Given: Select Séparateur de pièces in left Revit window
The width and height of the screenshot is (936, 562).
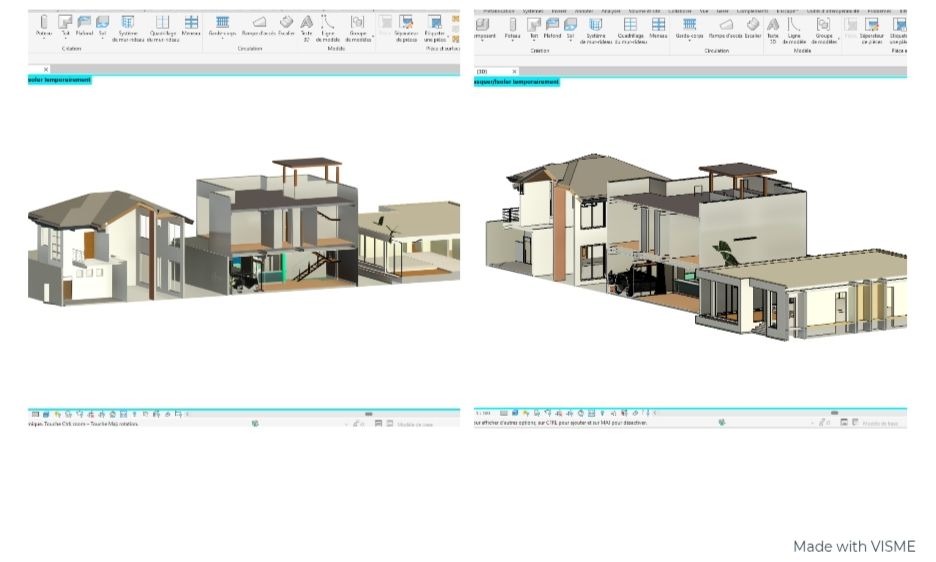Looking at the screenshot, I should click(406, 29).
